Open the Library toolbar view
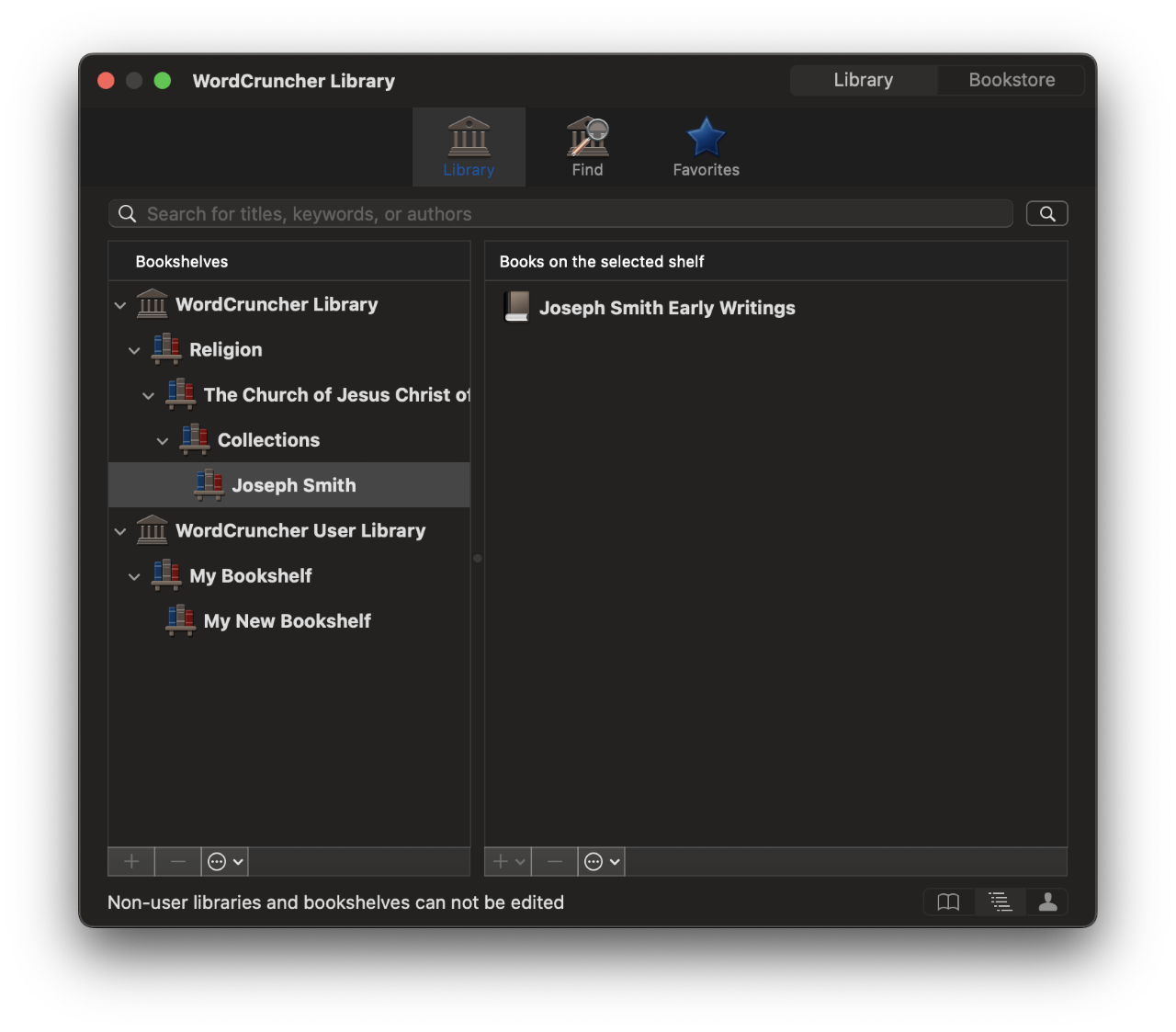Viewport: 1176px width, 1032px height. (x=469, y=147)
